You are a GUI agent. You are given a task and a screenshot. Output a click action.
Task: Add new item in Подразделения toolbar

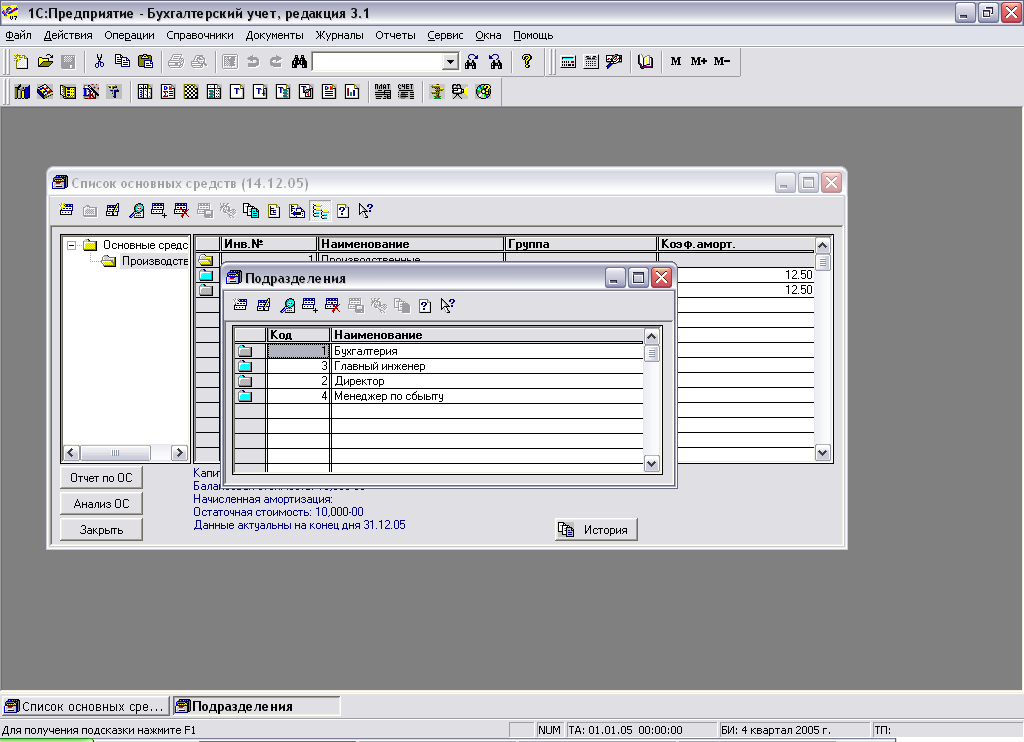(240, 305)
